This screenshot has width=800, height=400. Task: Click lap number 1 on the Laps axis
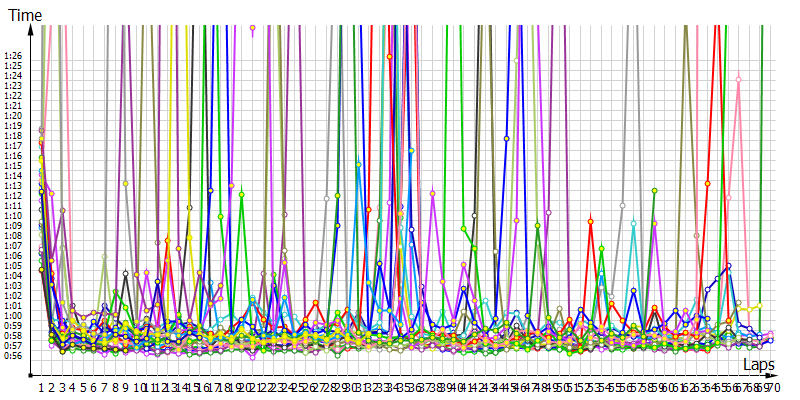point(41,386)
